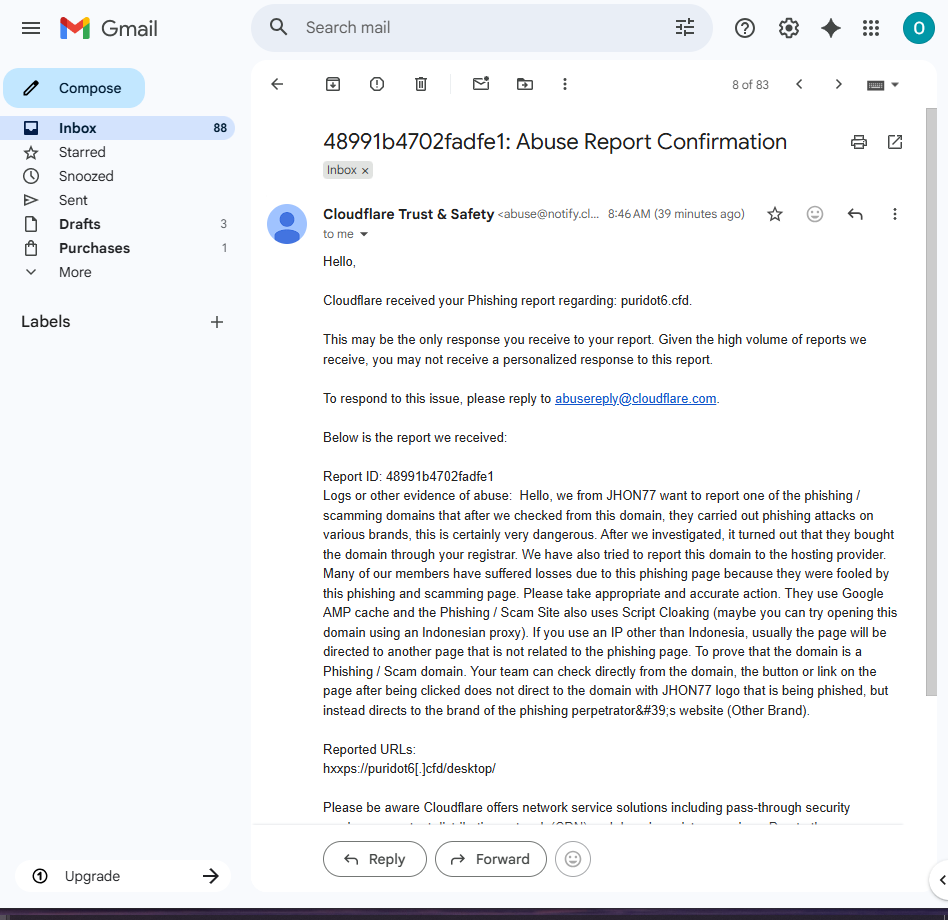948x920 pixels.
Task: Add emoji reaction beside Forward button
Action: (x=573, y=859)
